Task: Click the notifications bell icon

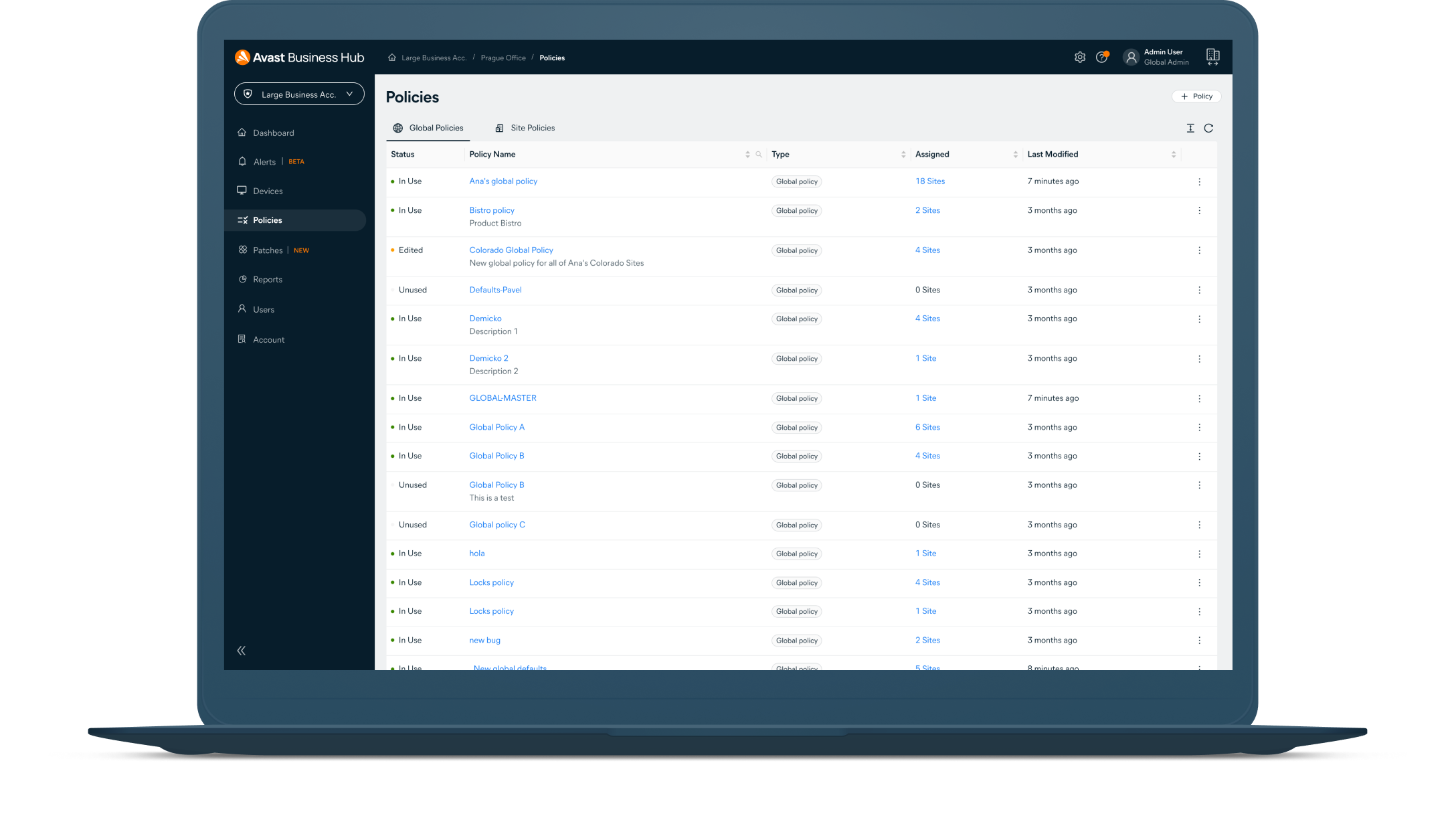Action: point(243,161)
